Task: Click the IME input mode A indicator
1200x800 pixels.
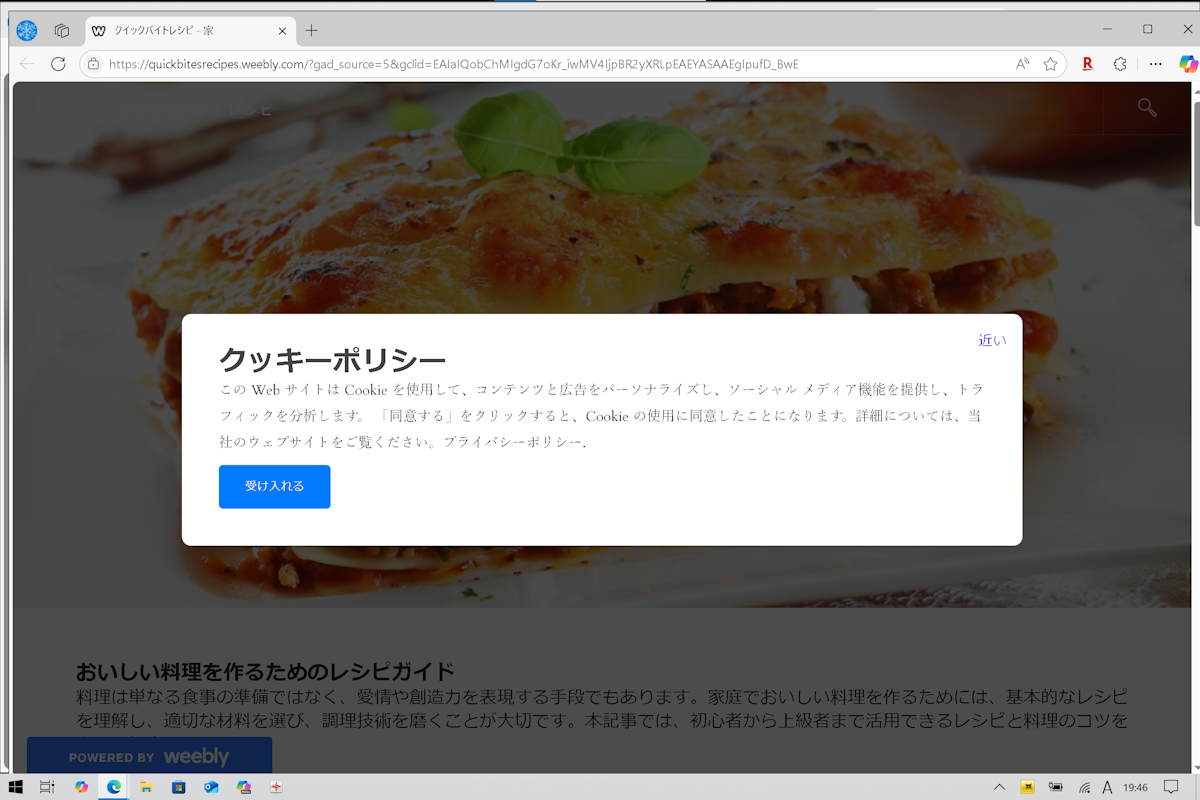Action: point(1107,787)
